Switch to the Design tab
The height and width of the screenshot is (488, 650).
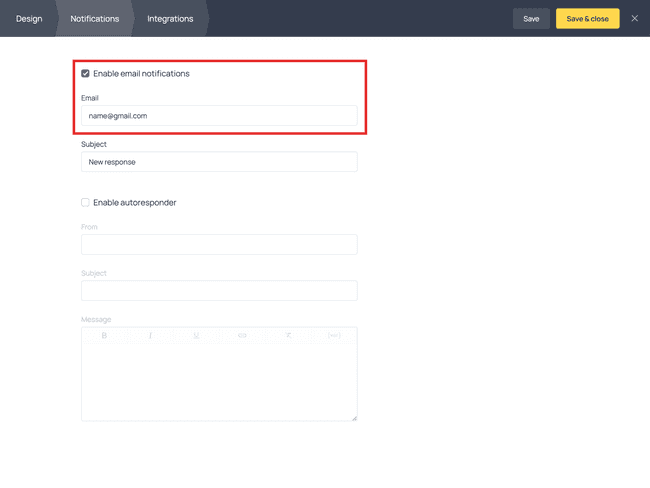tap(29, 19)
